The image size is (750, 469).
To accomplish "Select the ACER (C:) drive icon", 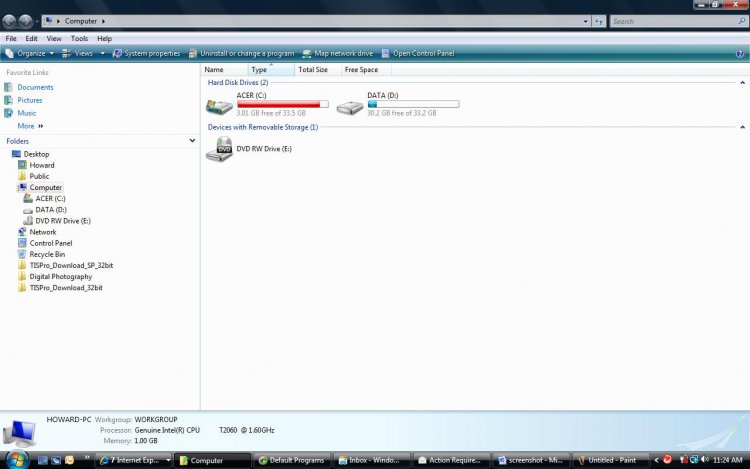I will pyautogui.click(x=219, y=106).
